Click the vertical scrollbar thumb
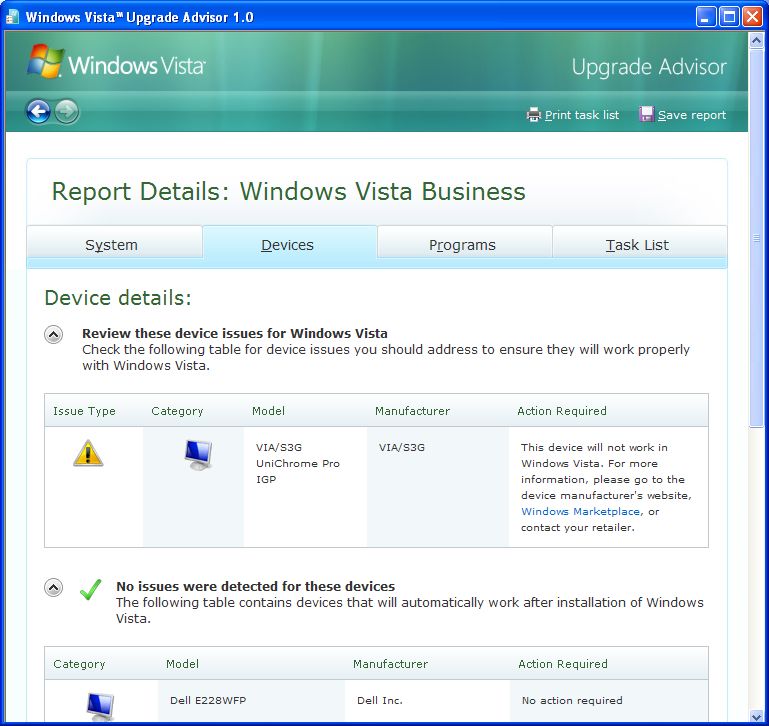Image resolution: width=769 pixels, height=726 pixels. pyautogui.click(x=756, y=238)
